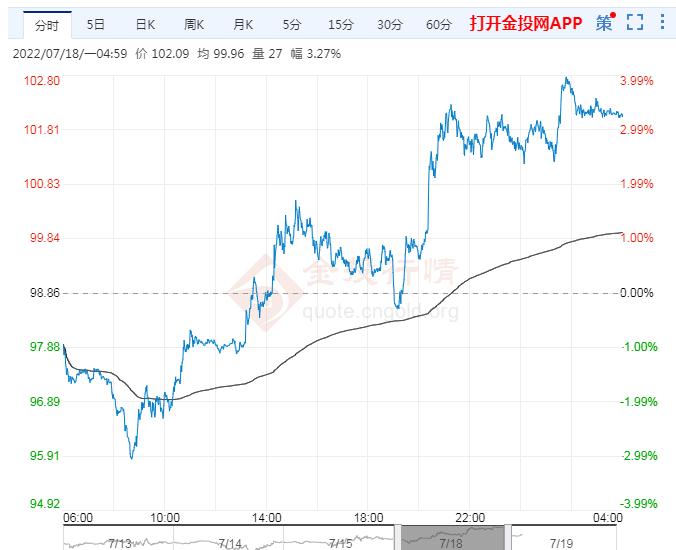Viewport: 676px width, 550px height.
Task: Click the 102.80 price axis label
Action: coord(42,81)
